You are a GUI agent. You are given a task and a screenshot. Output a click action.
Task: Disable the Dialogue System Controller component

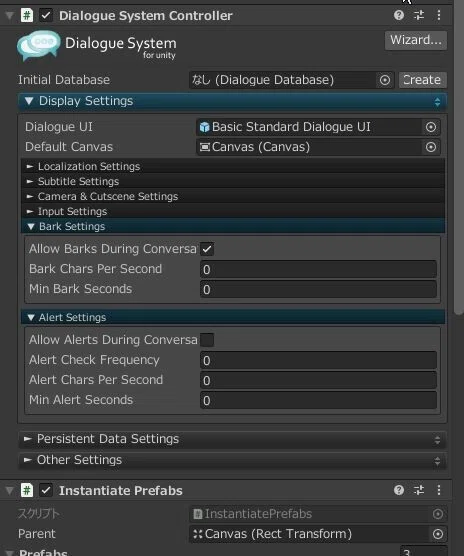(46, 15)
